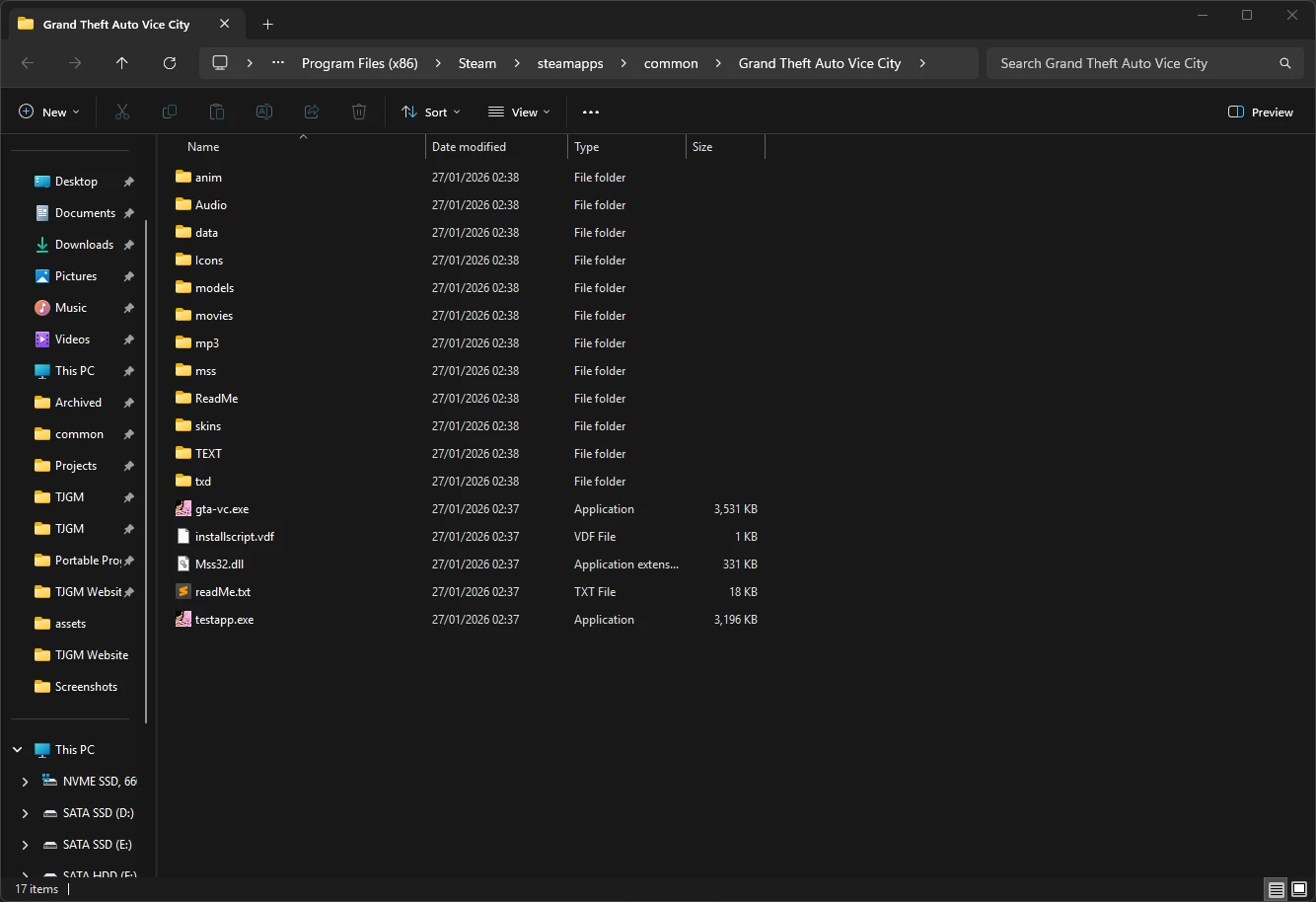Refresh the folder view

[x=169, y=62]
